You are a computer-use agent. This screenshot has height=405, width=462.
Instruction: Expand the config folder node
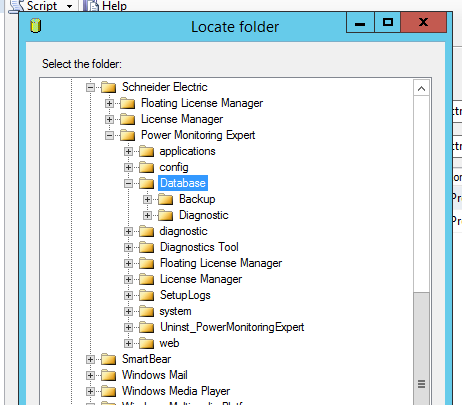pos(128,167)
